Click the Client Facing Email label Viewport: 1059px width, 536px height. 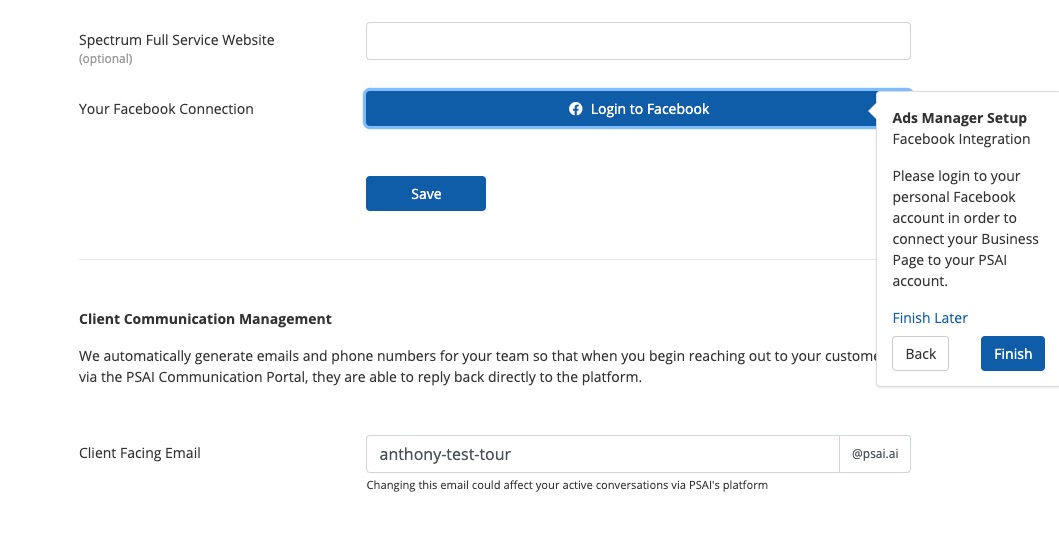140,453
